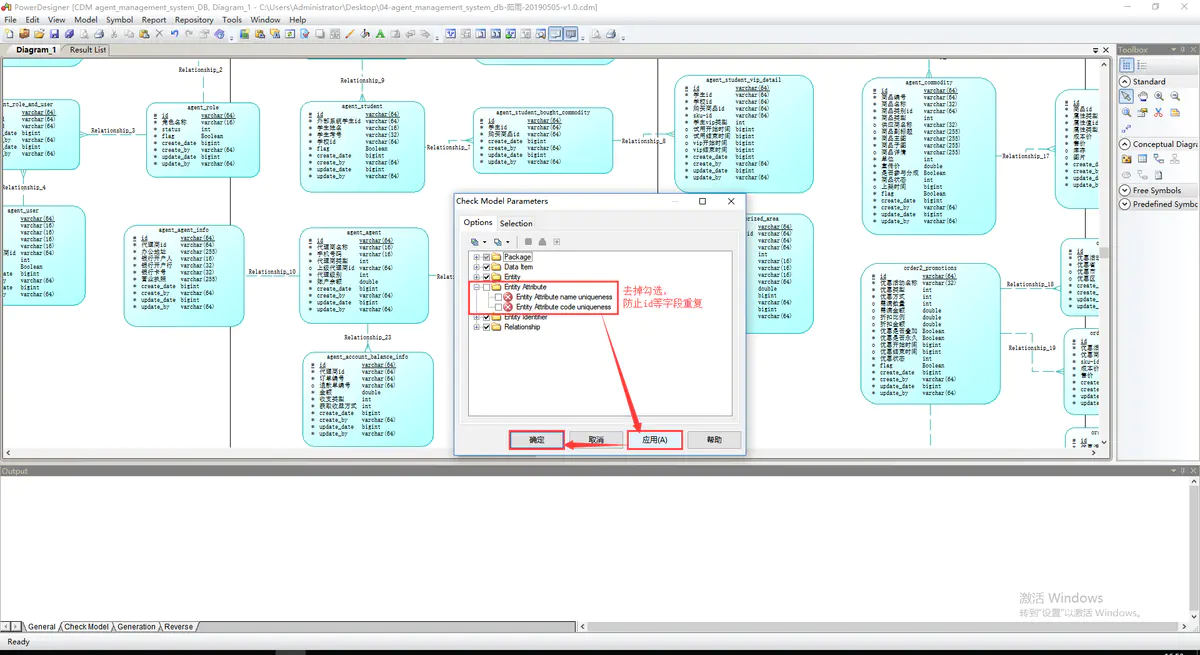Select the Zoom In tool
The width and height of the screenshot is (1200, 655).
tap(1159, 96)
